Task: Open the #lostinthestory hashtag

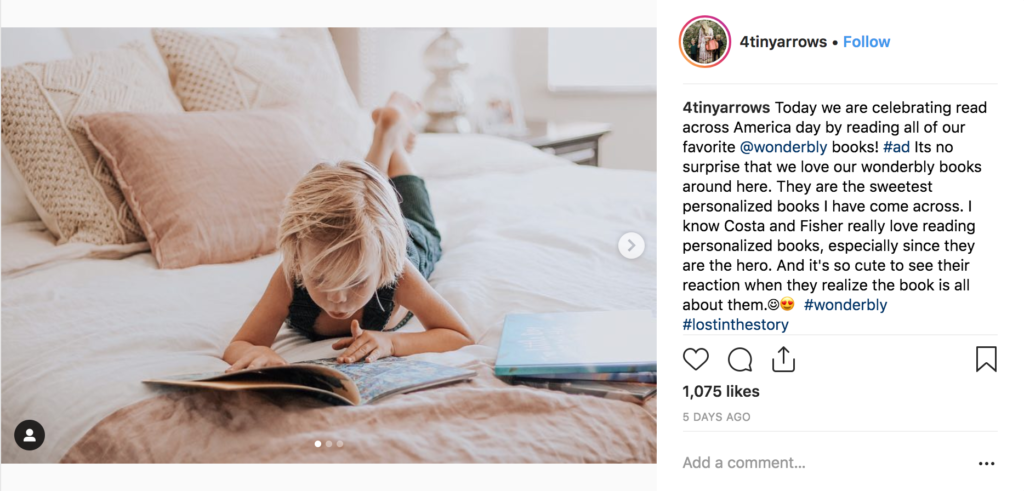Action: click(x=735, y=325)
